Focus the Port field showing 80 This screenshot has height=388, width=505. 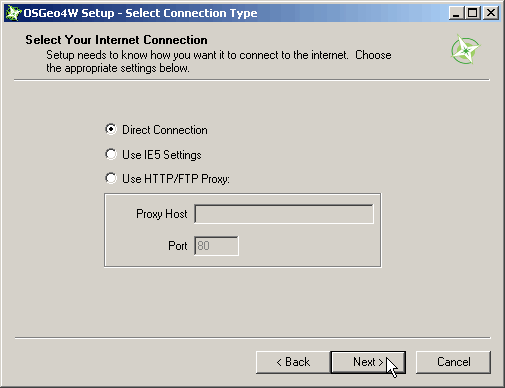[216, 246]
